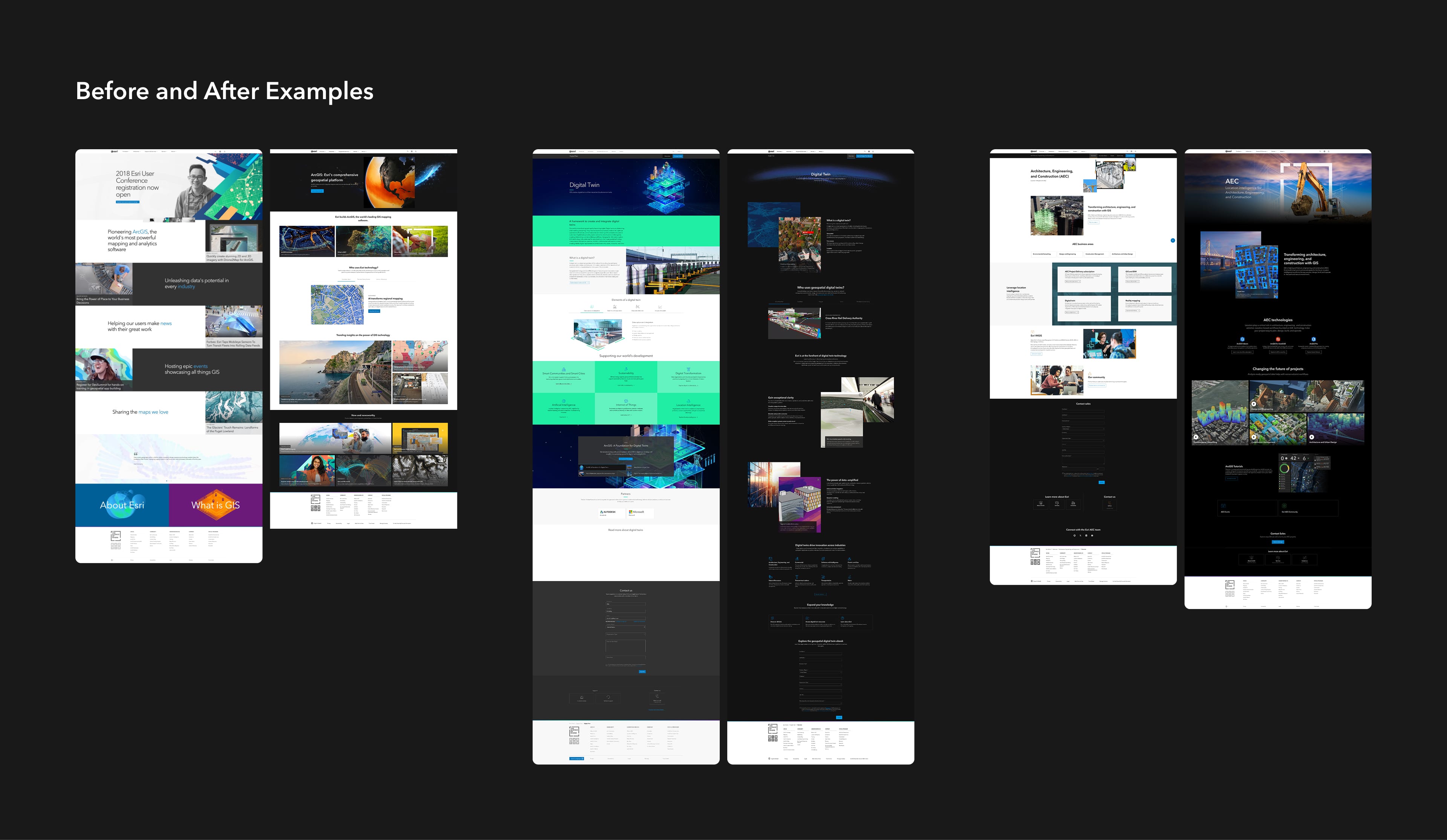Open the blue About Esri tile
Viewport: 1447px width, 840px height.
click(x=122, y=505)
